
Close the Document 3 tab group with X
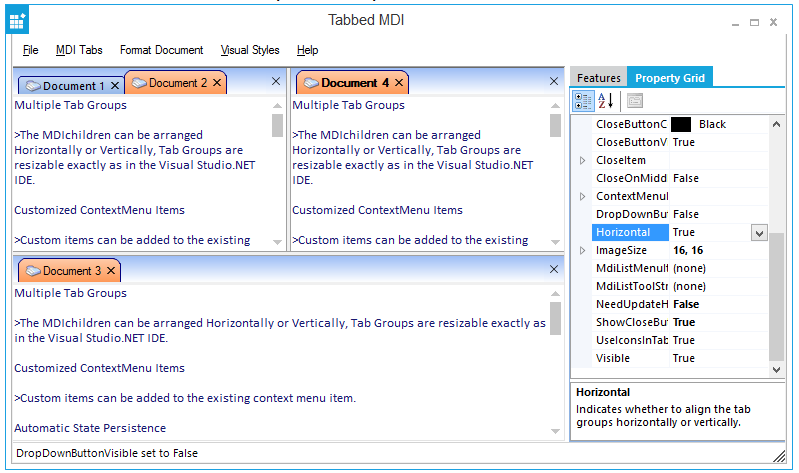click(555, 270)
